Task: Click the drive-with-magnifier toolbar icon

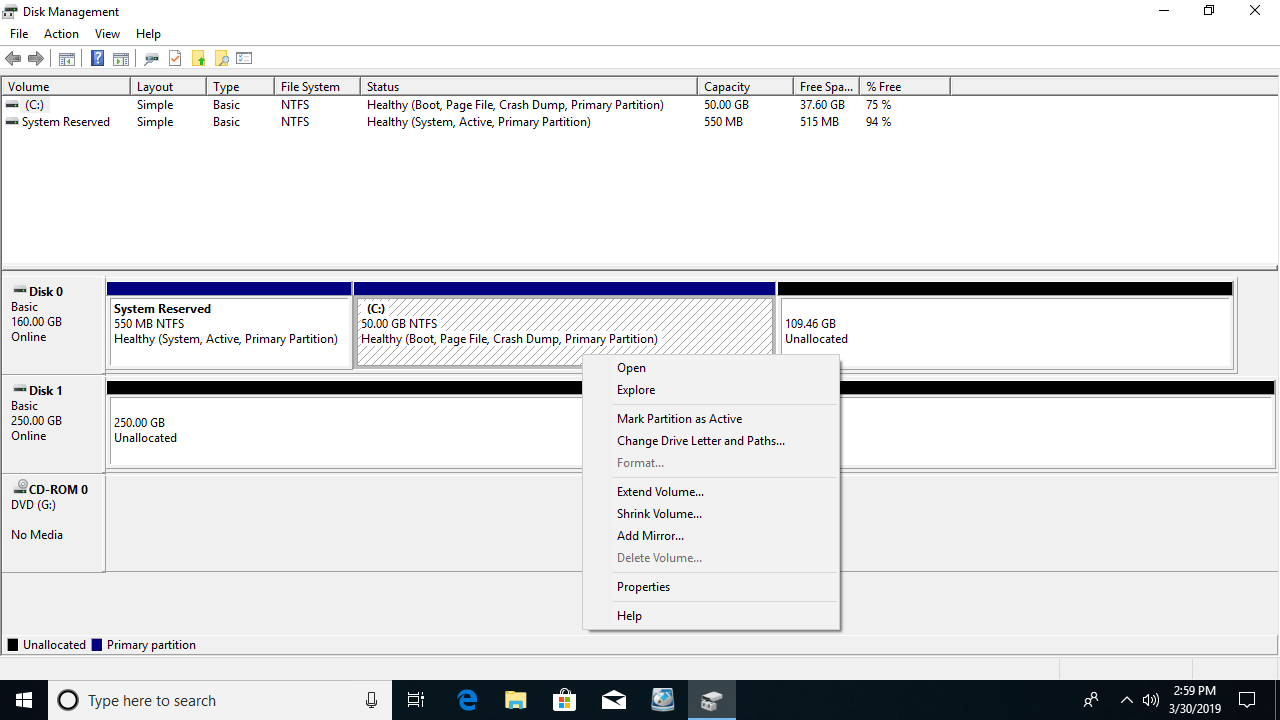Action: click(x=152, y=59)
